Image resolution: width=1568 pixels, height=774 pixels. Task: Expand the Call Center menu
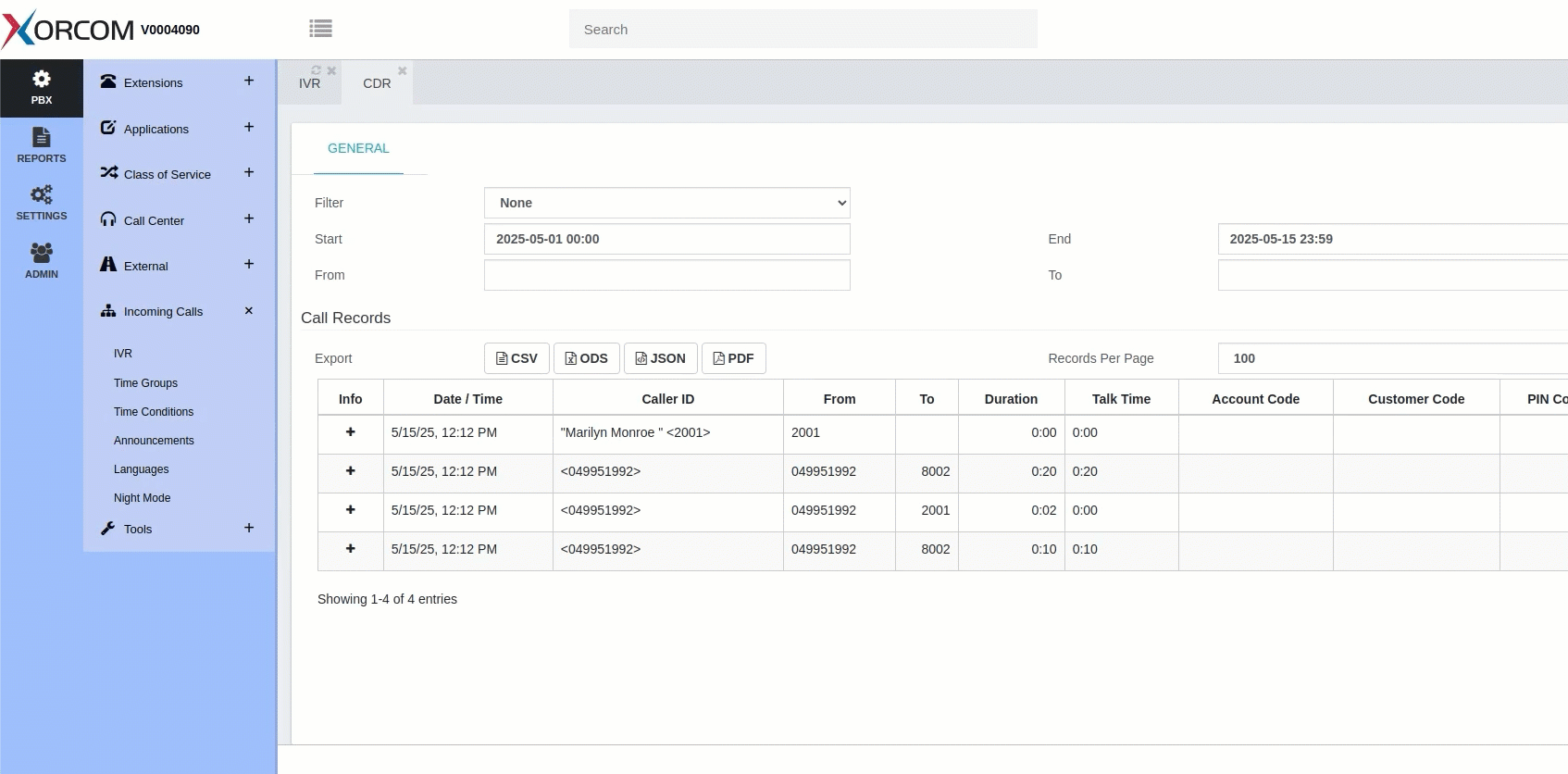249,219
